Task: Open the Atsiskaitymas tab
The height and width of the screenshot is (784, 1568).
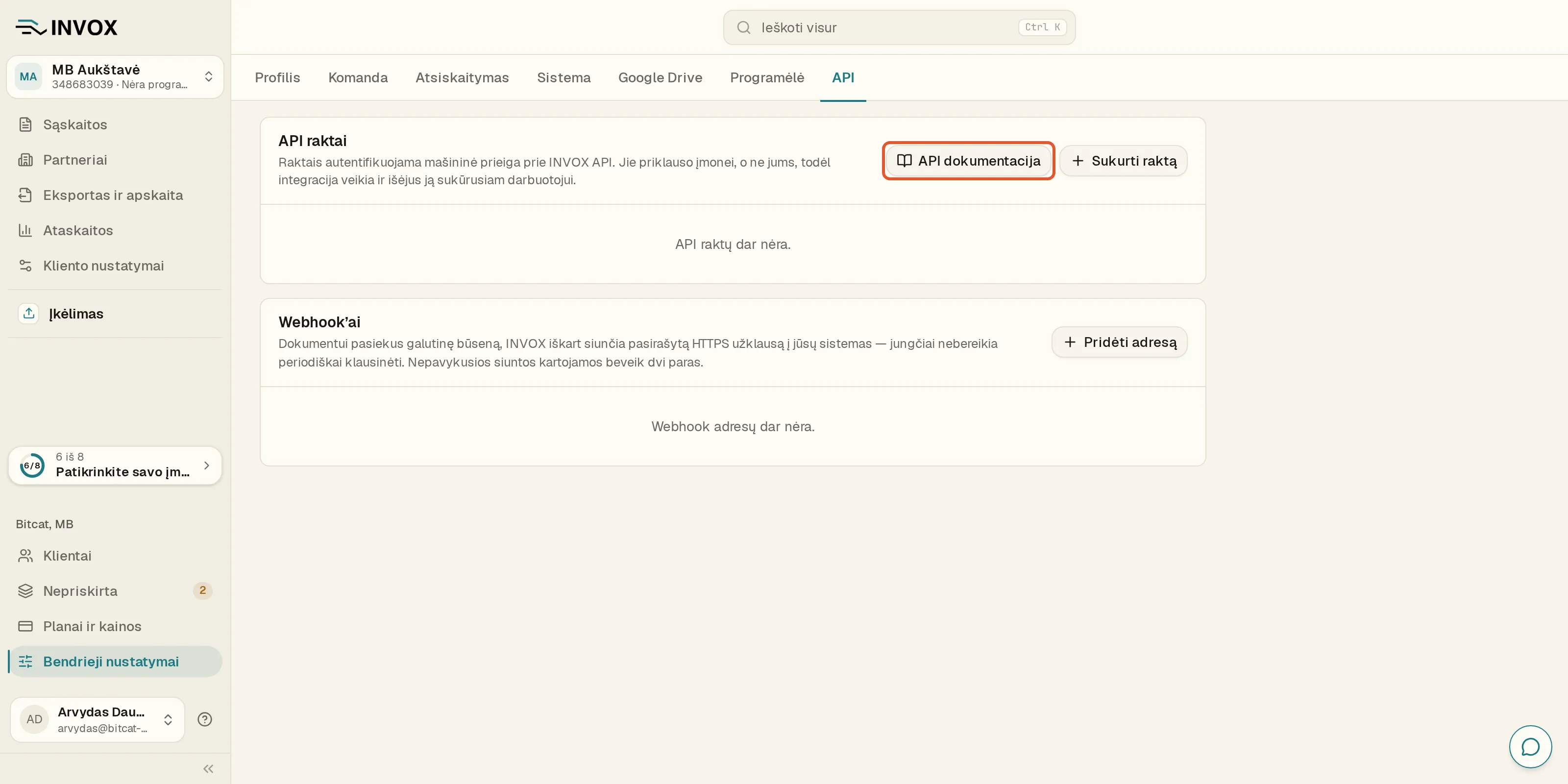Action: (x=462, y=78)
